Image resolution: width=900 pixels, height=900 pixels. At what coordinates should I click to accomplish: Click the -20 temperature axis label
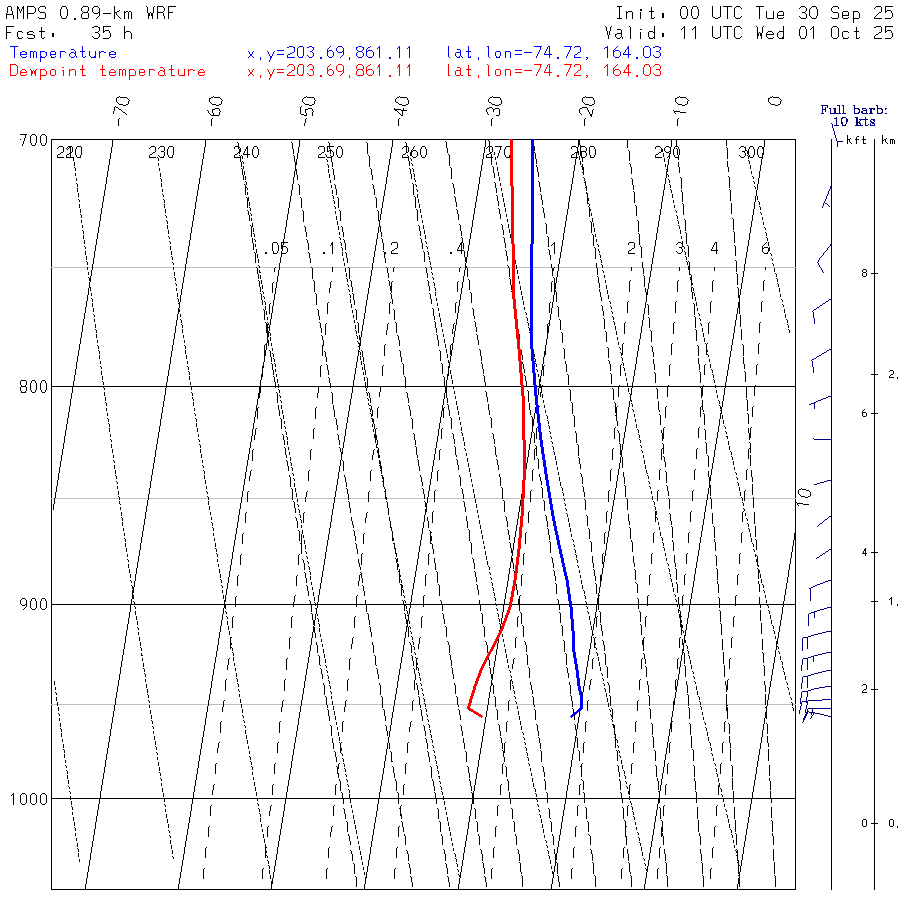(x=588, y=111)
